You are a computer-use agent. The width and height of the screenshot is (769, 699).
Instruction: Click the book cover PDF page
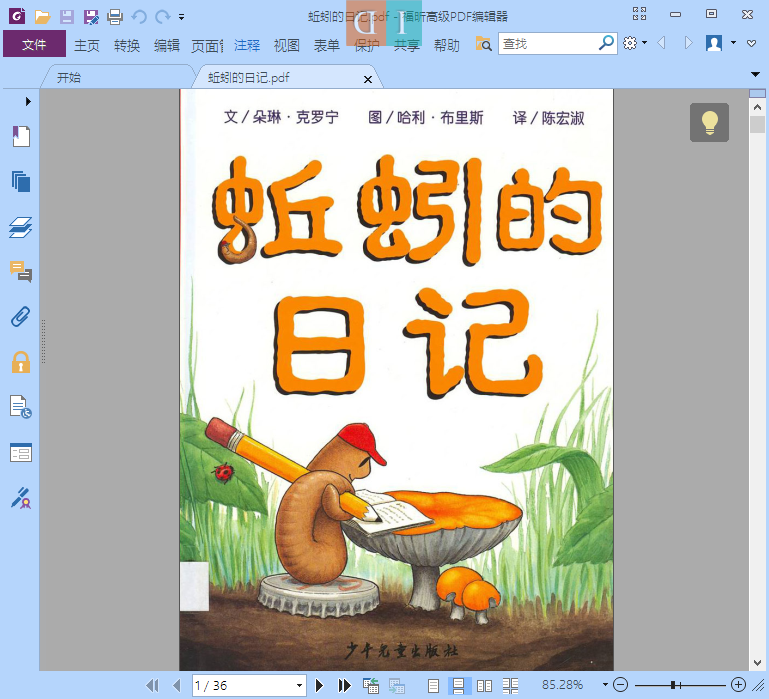click(x=396, y=380)
